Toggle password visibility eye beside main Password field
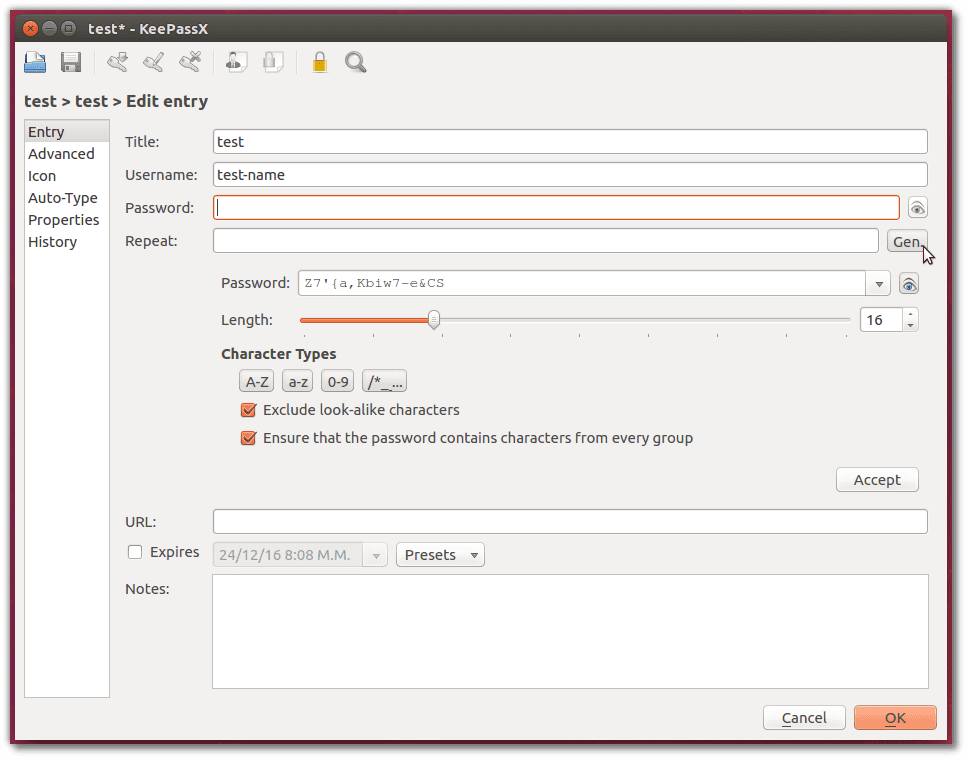Screen dimensions: 968x760 click(917, 208)
